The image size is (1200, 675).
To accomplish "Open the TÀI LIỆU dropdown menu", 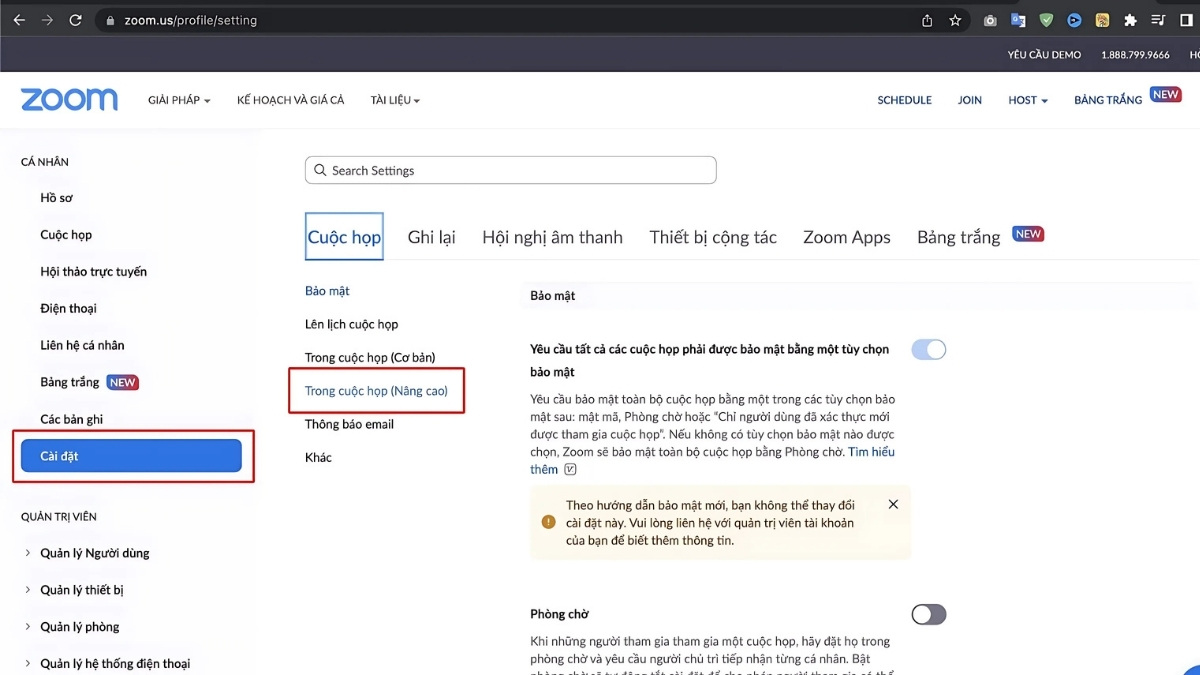I will coord(395,100).
